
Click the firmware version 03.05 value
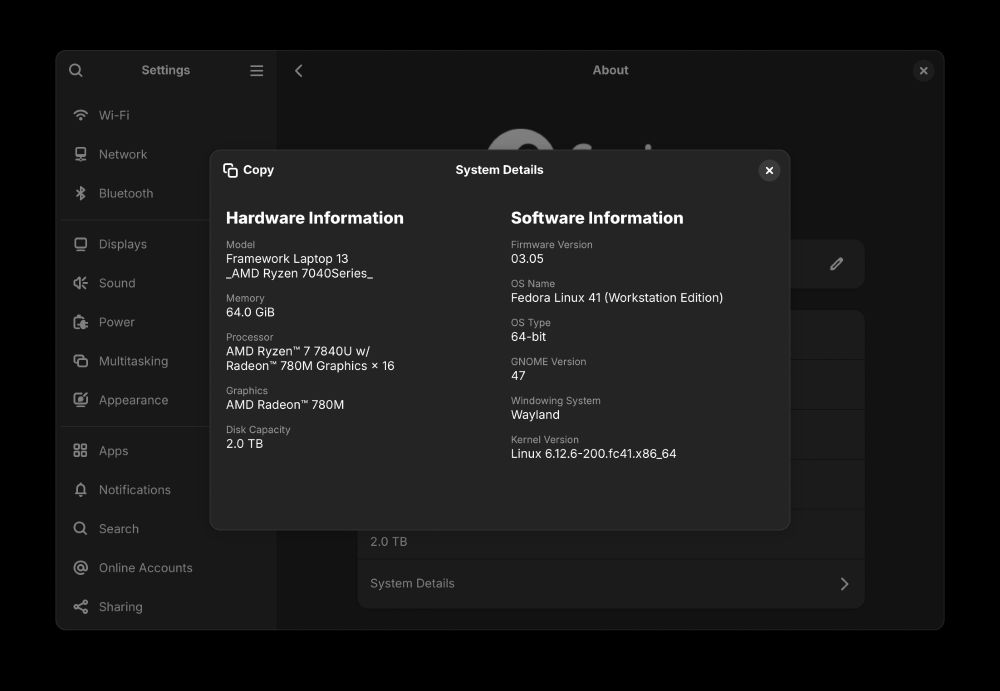point(527,259)
